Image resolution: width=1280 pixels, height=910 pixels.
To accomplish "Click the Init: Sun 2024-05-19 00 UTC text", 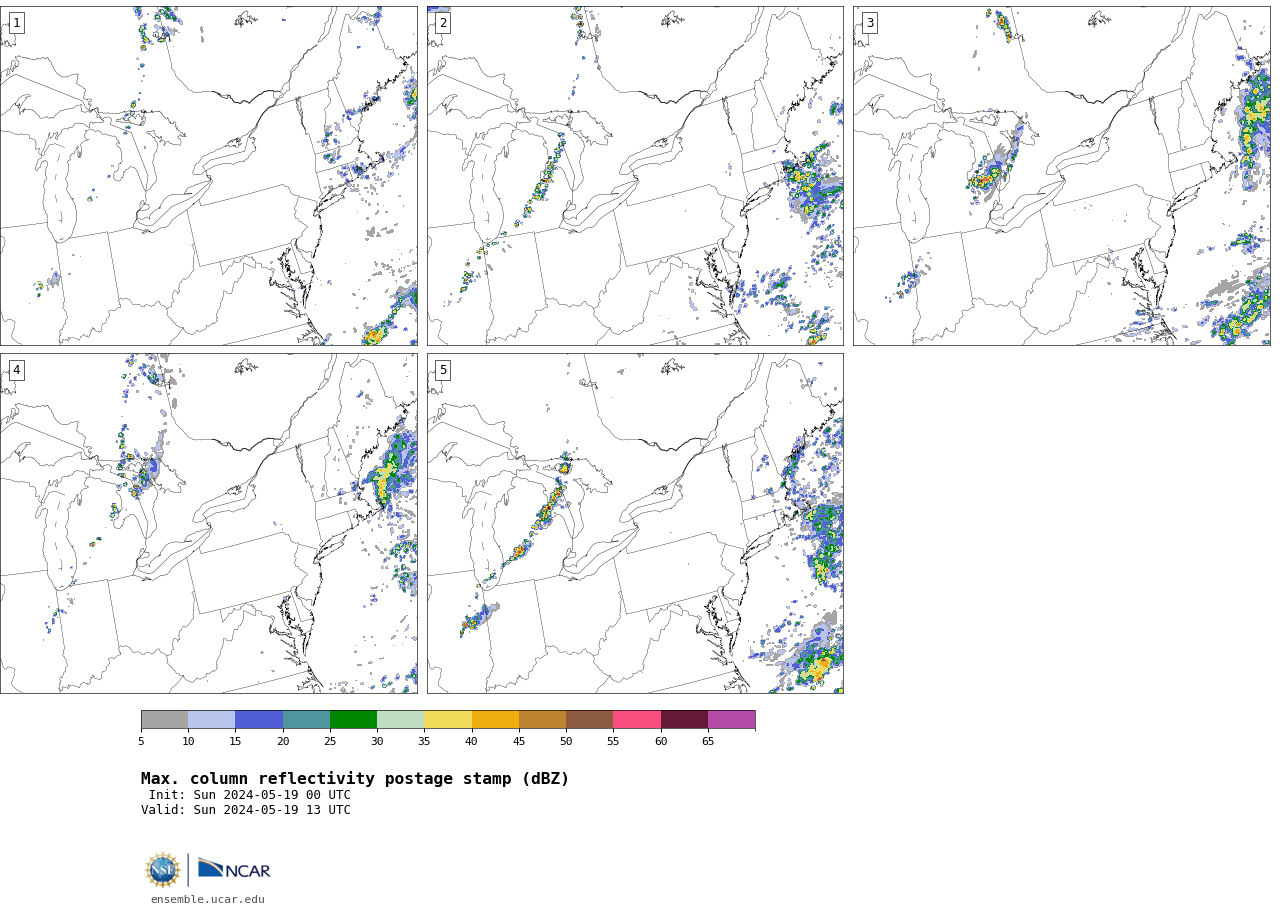I will pyautogui.click(x=250, y=795).
